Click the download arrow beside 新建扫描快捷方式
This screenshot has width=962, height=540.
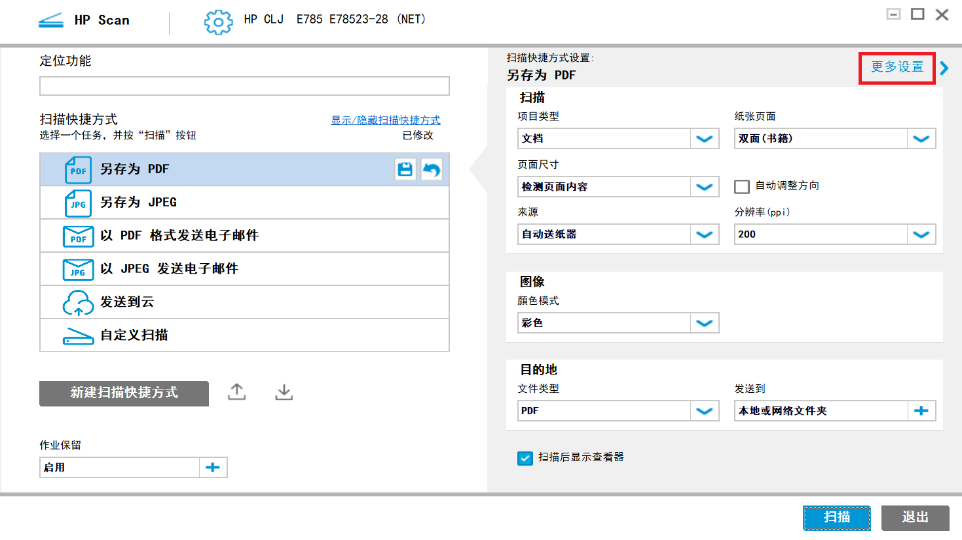coord(283,392)
